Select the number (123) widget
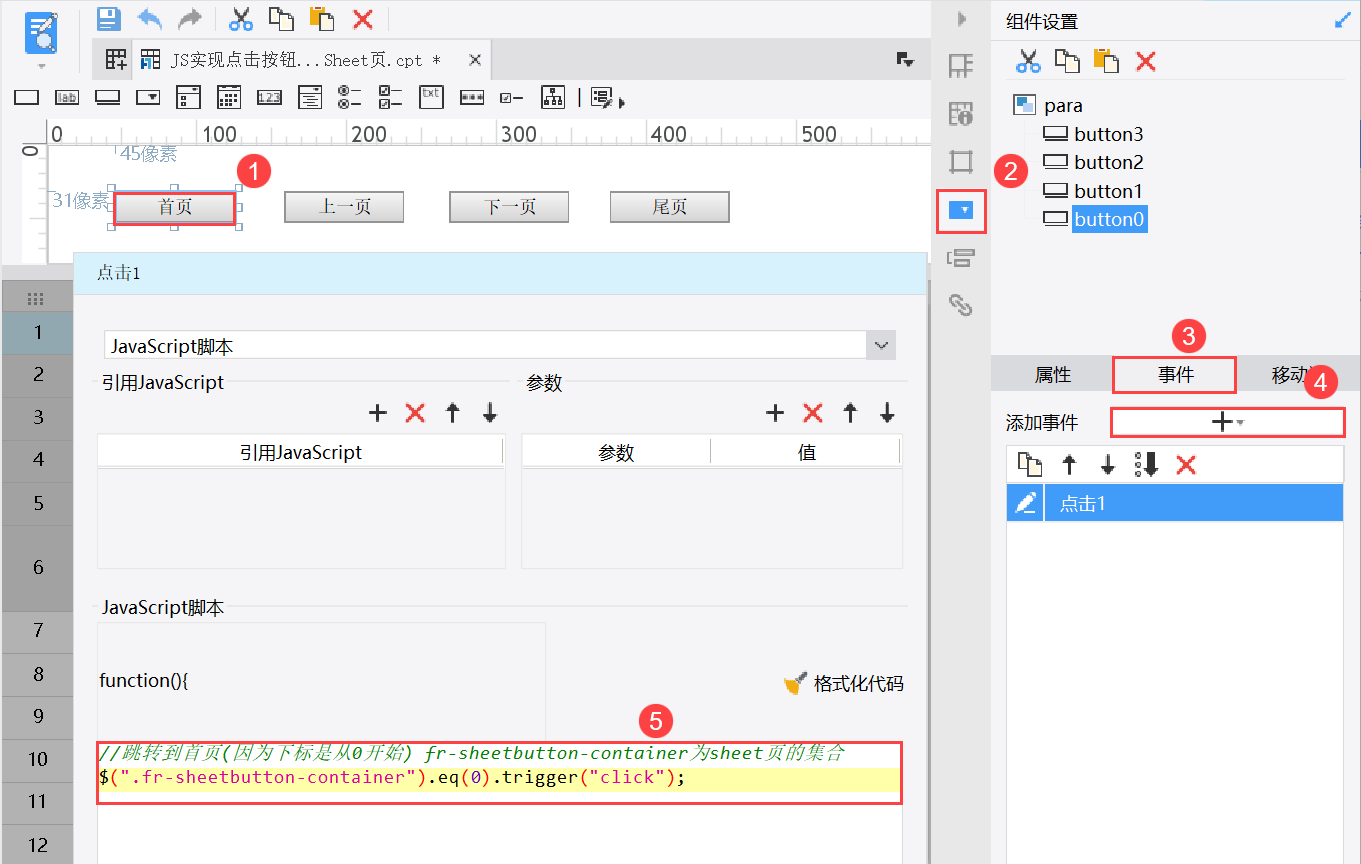The height and width of the screenshot is (864, 1361). [x=270, y=97]
